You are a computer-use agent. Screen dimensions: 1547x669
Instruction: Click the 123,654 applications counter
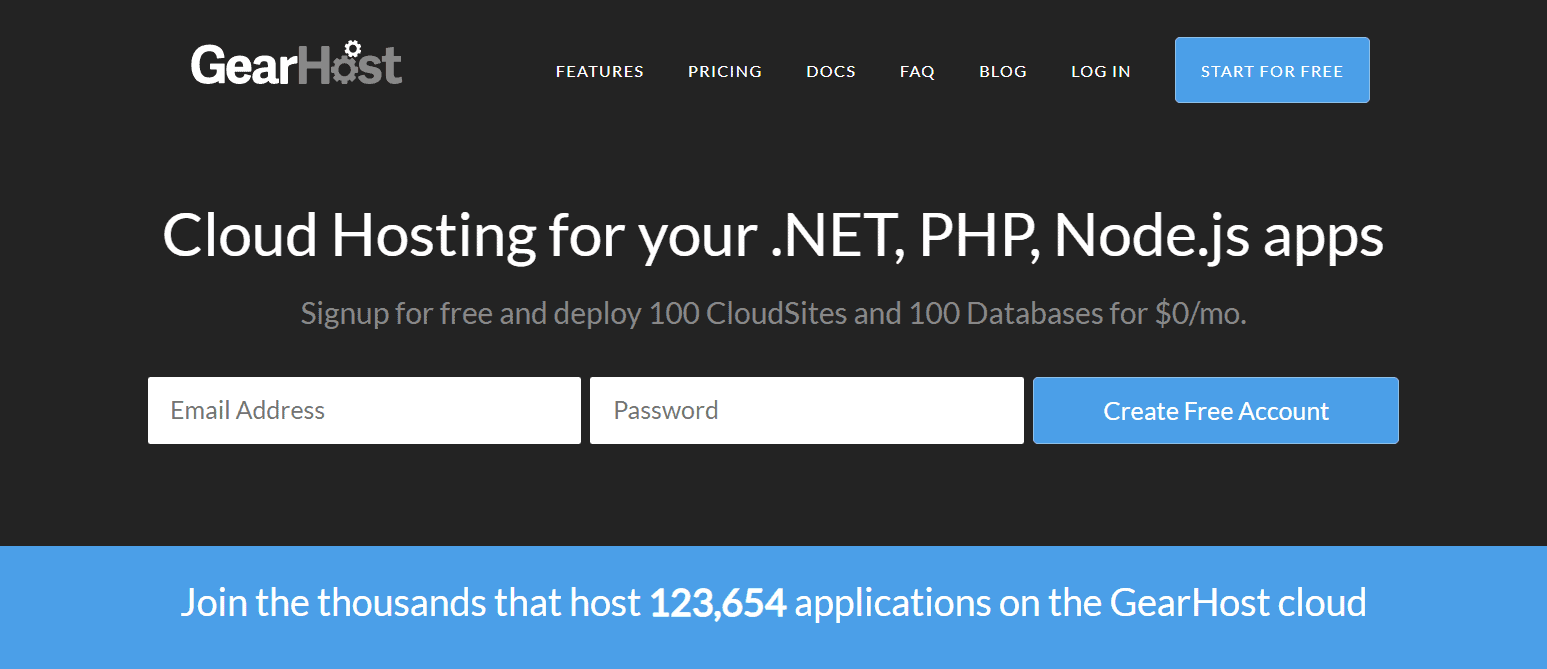tap(719, 602)
